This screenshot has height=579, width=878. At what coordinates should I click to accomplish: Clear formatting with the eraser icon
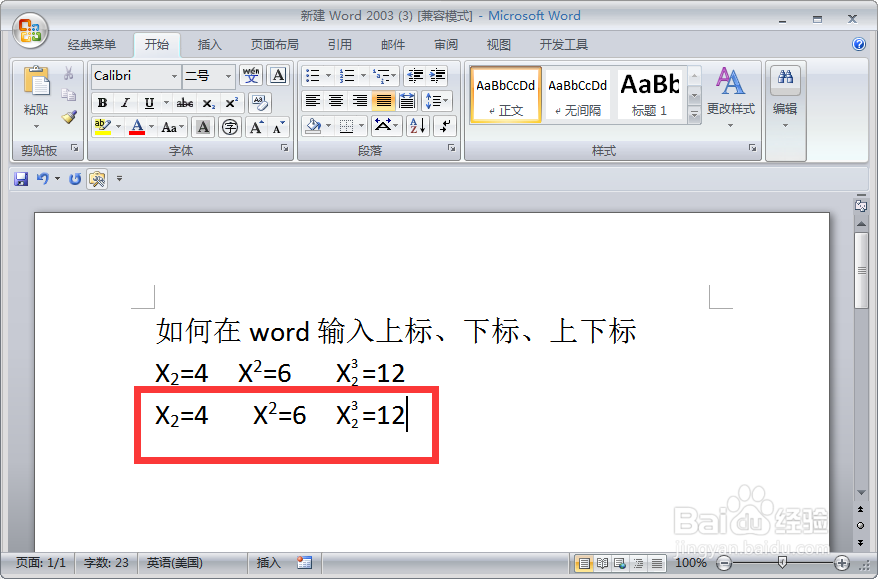click(x=261, y=102)
